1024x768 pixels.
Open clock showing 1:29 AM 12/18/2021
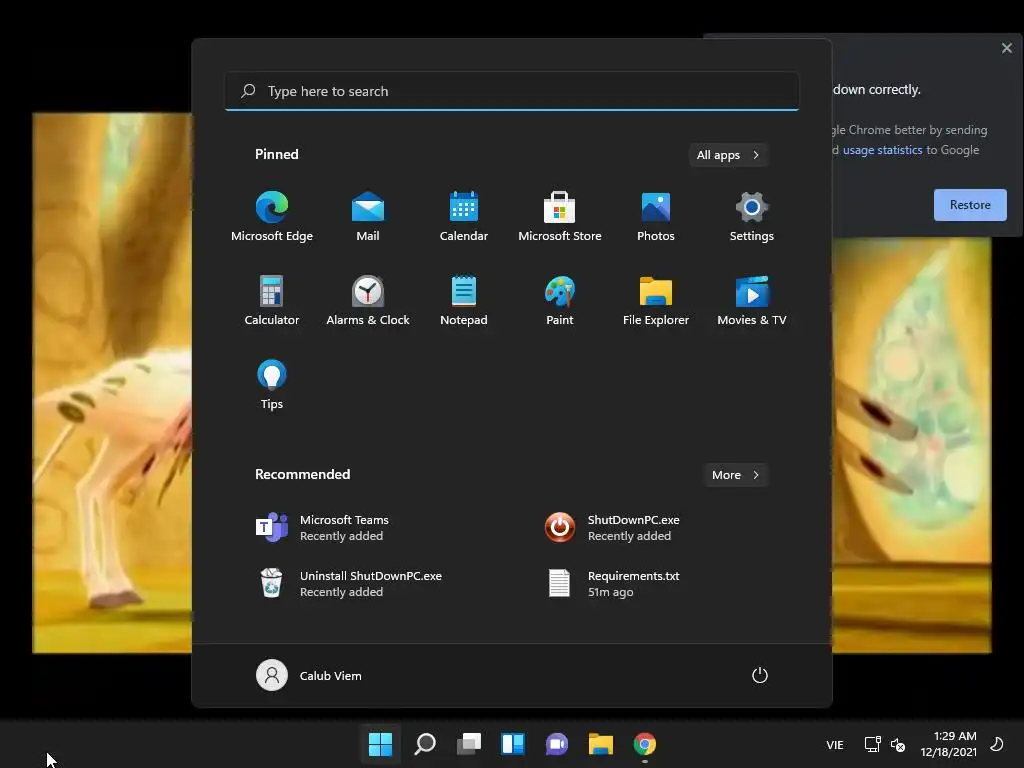click(x=948, y=744)
